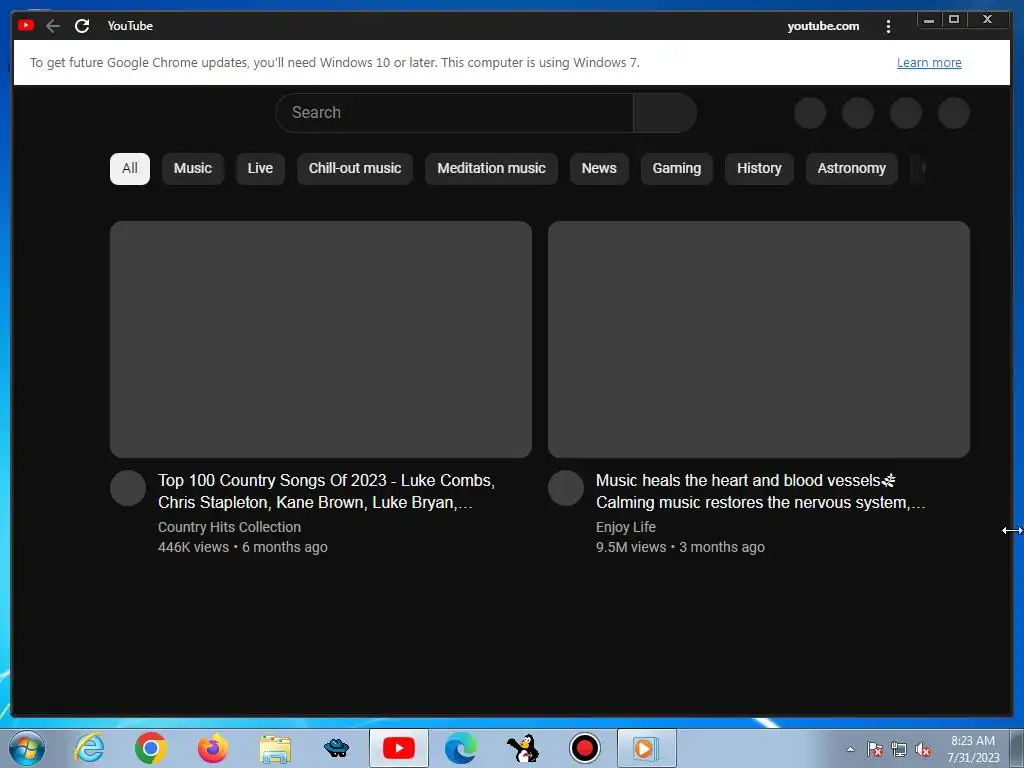1024x768 pixels.
Task: Open Music heals the heart video thumbnail
Action: coord(759,339)
